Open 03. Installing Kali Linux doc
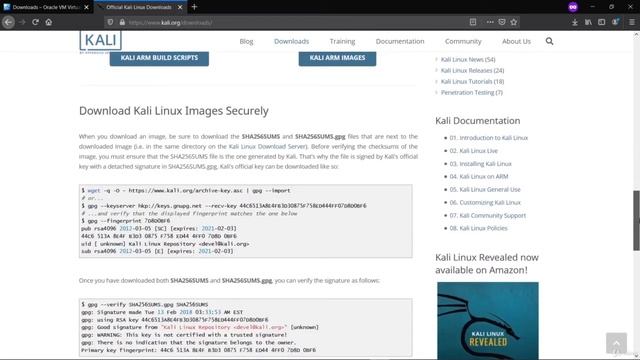This screenshot has width=640, height=360. click(x=481, y=164)
